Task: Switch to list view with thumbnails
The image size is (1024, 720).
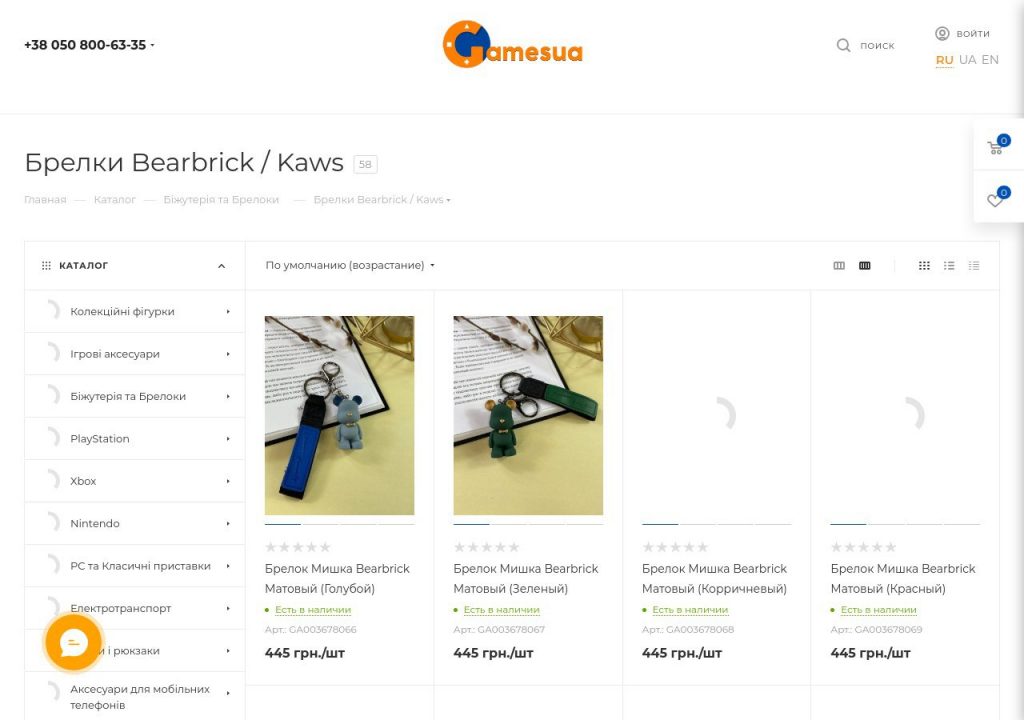Action: [x=949, y=265]
